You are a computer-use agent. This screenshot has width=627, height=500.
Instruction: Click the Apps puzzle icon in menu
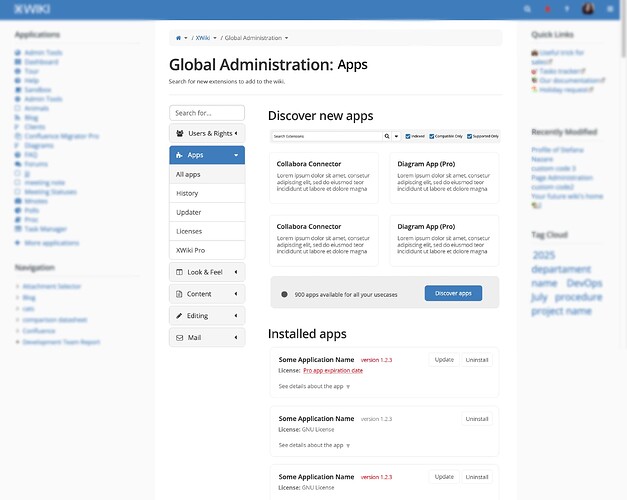coord(179,155)
